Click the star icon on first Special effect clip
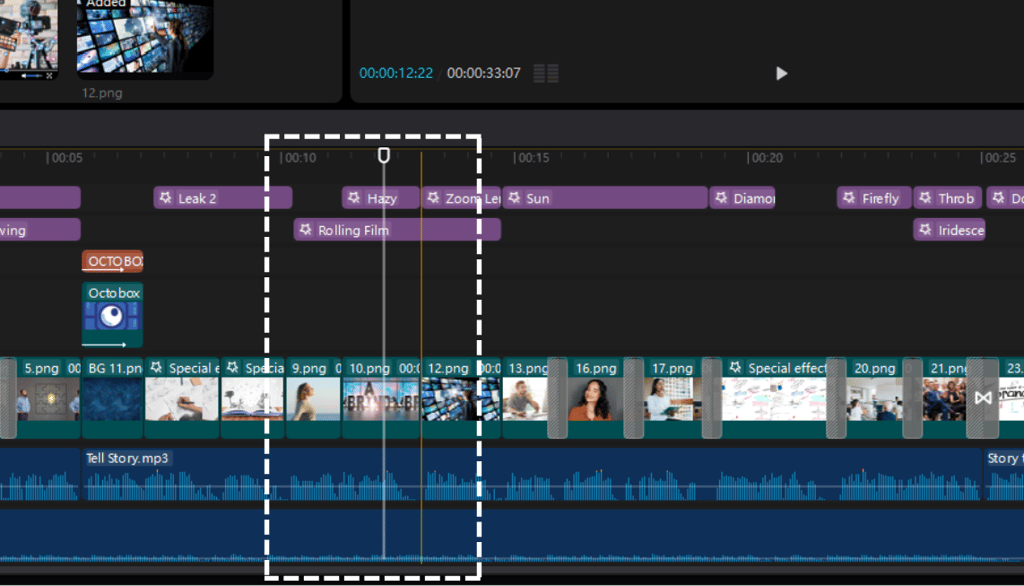Viewport: 1024px width, 586px height. click(x=156, y=367)
